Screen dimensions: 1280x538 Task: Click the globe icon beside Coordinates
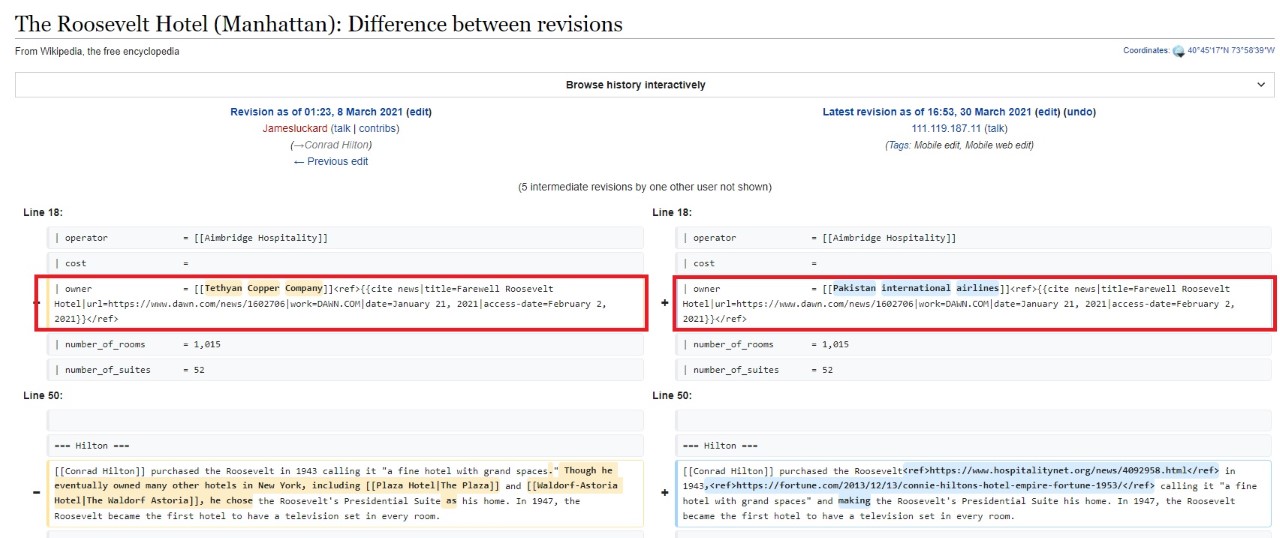click(x=1178, y=51)
